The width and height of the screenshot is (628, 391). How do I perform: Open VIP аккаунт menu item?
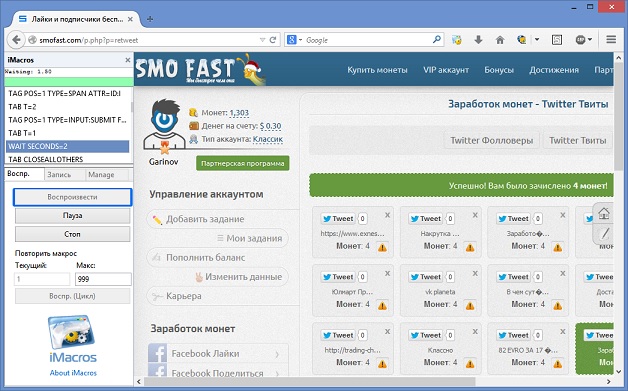coord(446,70)
